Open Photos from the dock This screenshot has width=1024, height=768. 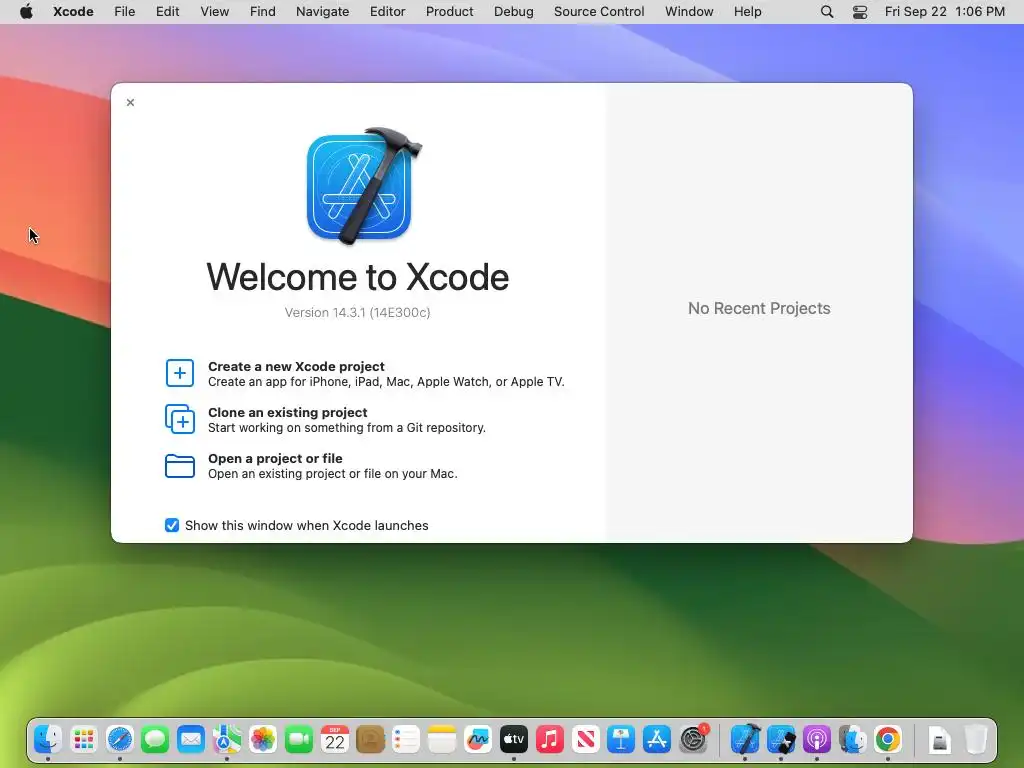click(263, 739)
